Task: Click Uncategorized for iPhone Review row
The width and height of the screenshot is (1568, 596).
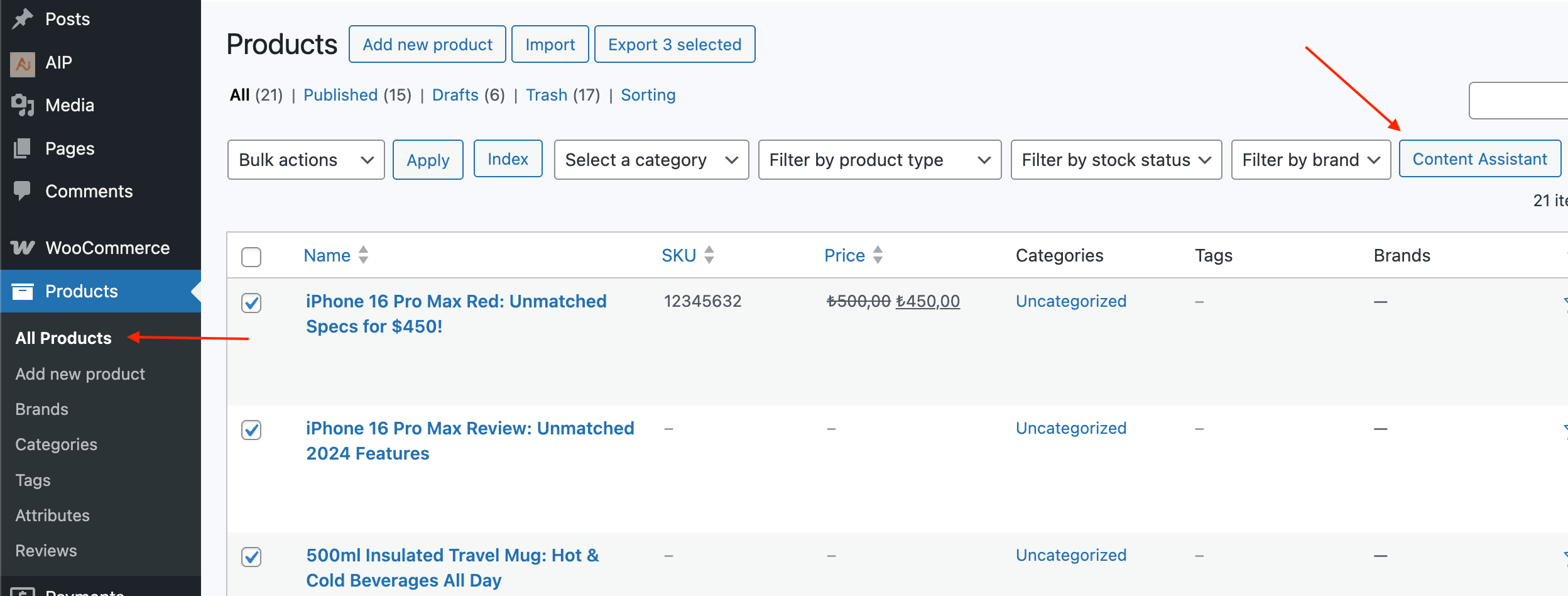Action: click(1071, 428)
